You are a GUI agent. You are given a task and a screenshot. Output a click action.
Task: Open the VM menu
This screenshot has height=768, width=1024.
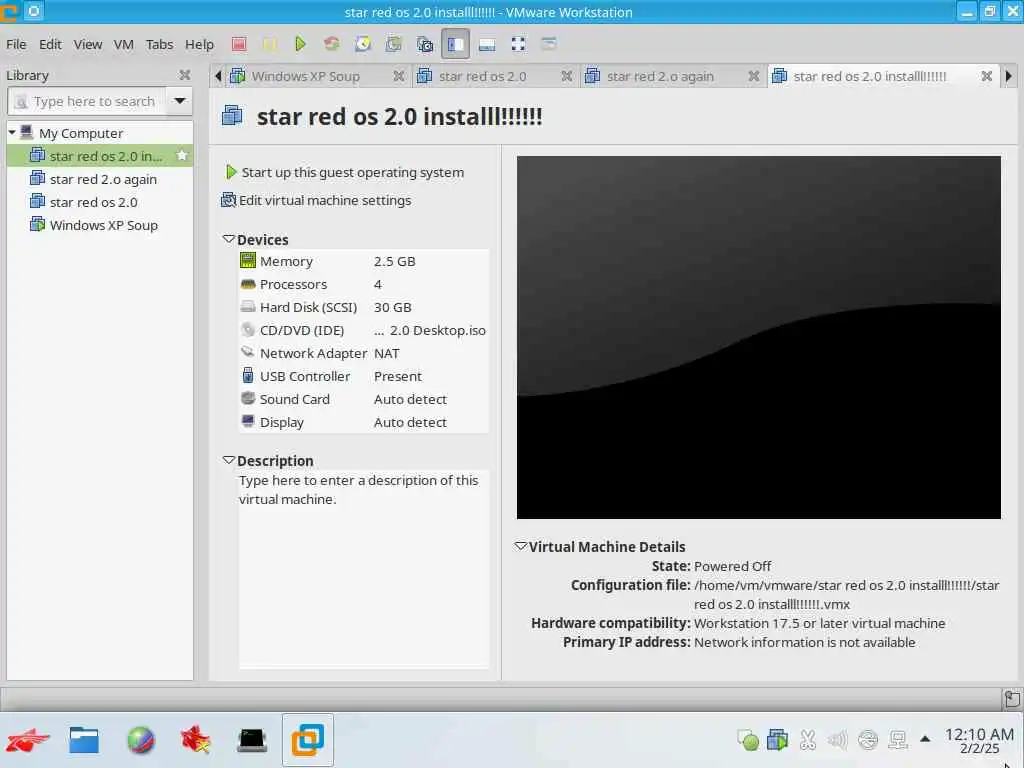click(123, 44)
